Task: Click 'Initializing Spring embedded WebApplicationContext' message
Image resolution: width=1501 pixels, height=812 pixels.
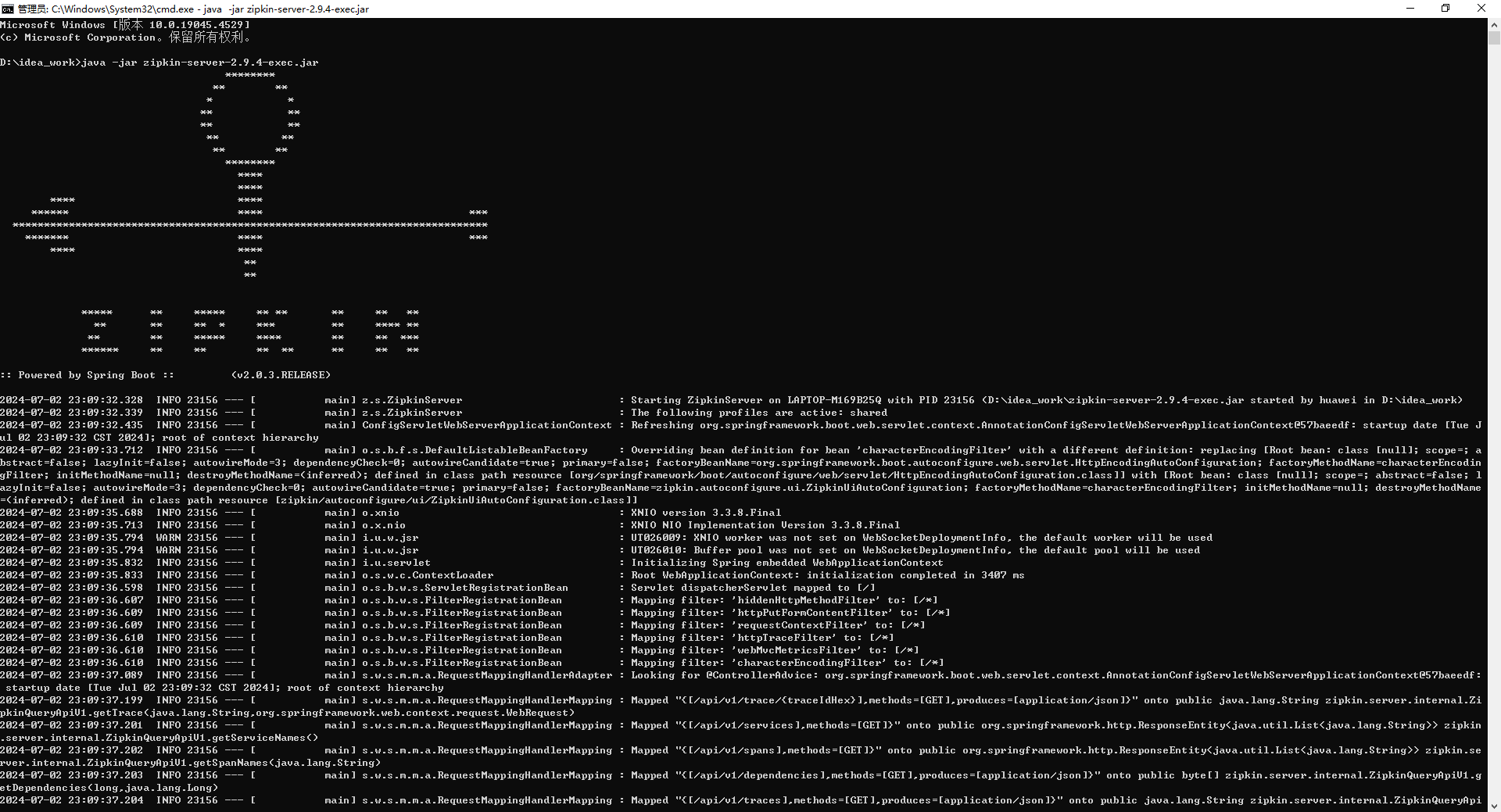Action: point(787,563)
